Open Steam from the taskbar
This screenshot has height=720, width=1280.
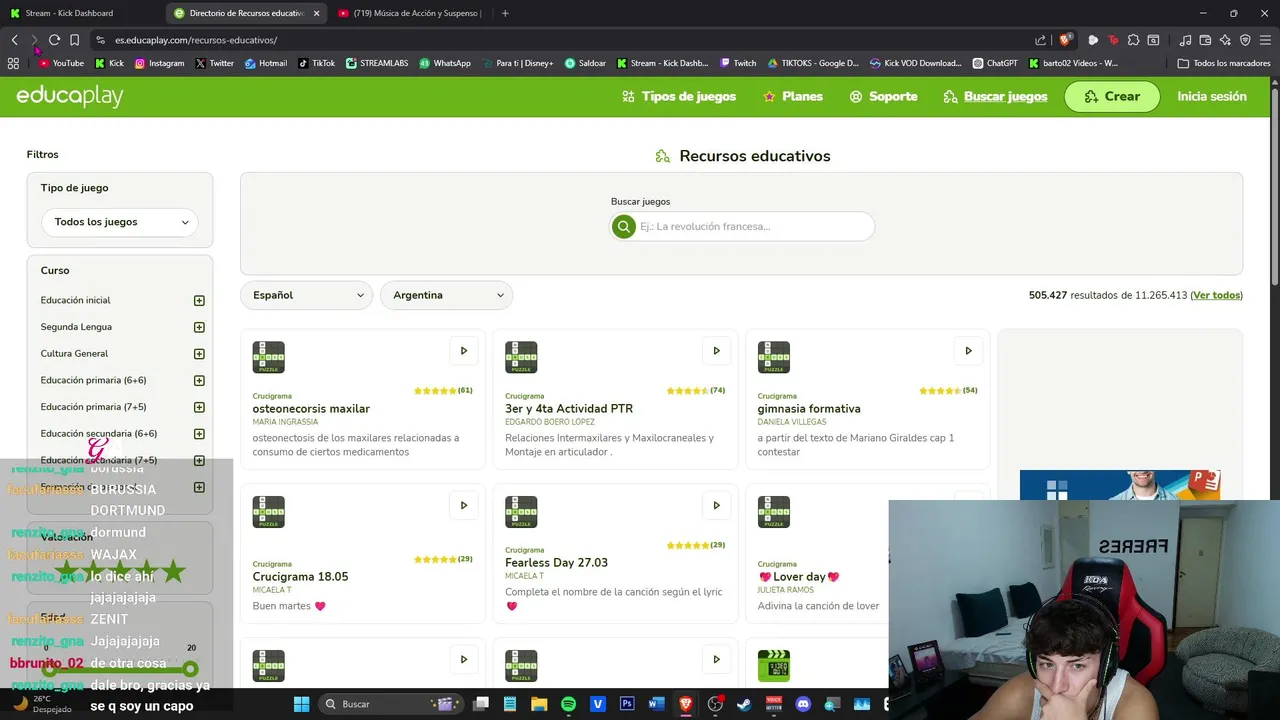[744, 704]
